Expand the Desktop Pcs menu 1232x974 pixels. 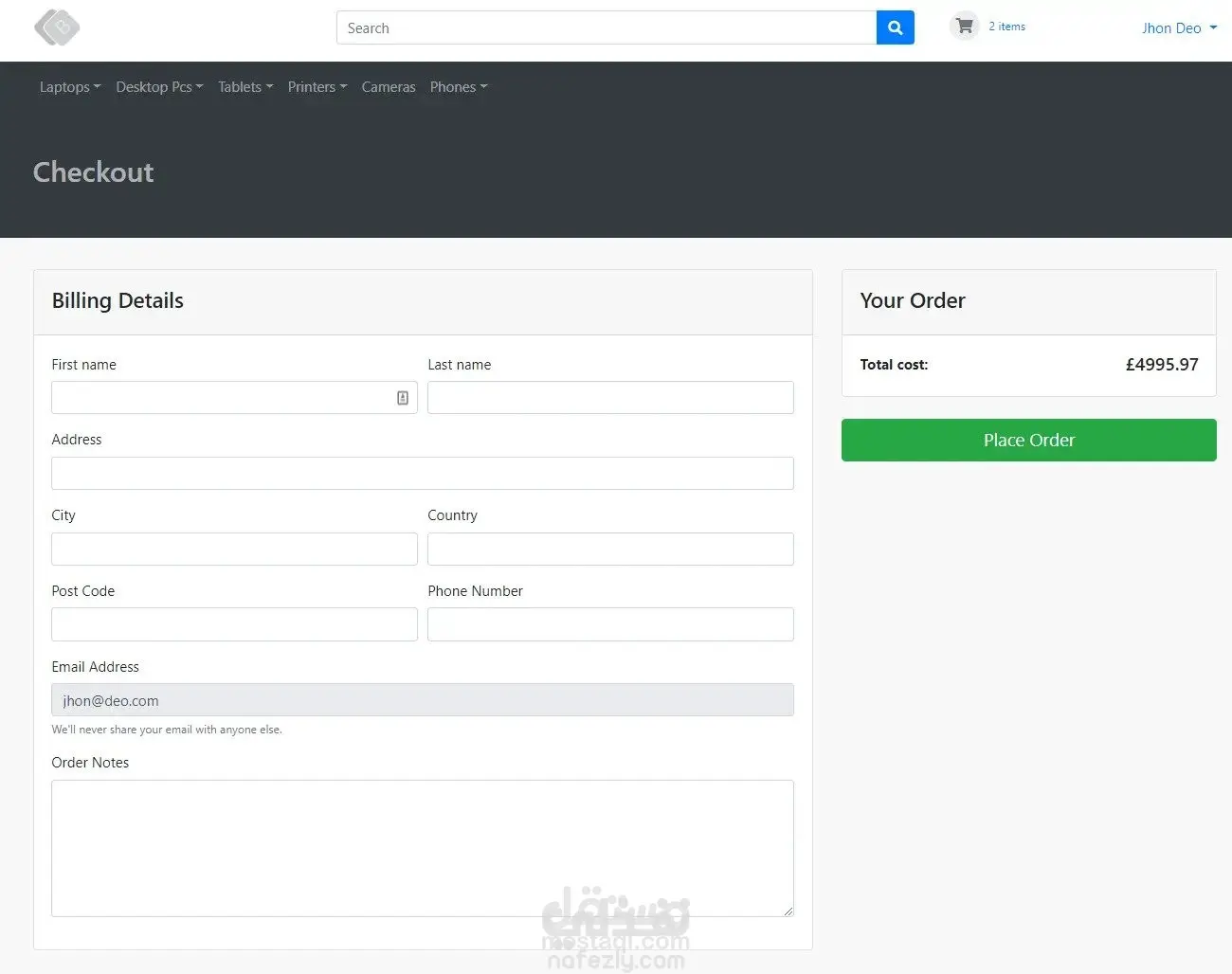(x=159, y=87)
